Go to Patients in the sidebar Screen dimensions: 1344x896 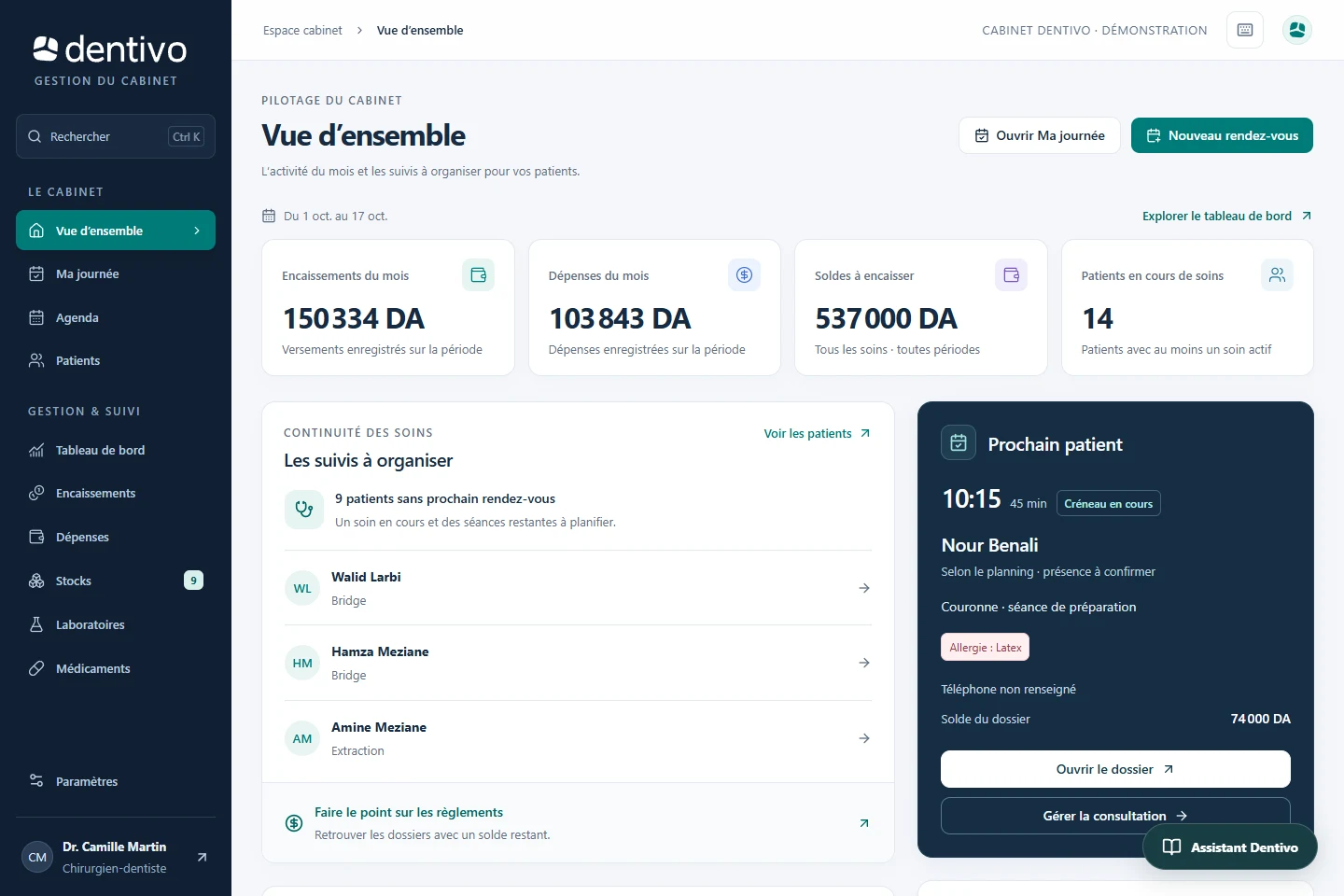116,360
